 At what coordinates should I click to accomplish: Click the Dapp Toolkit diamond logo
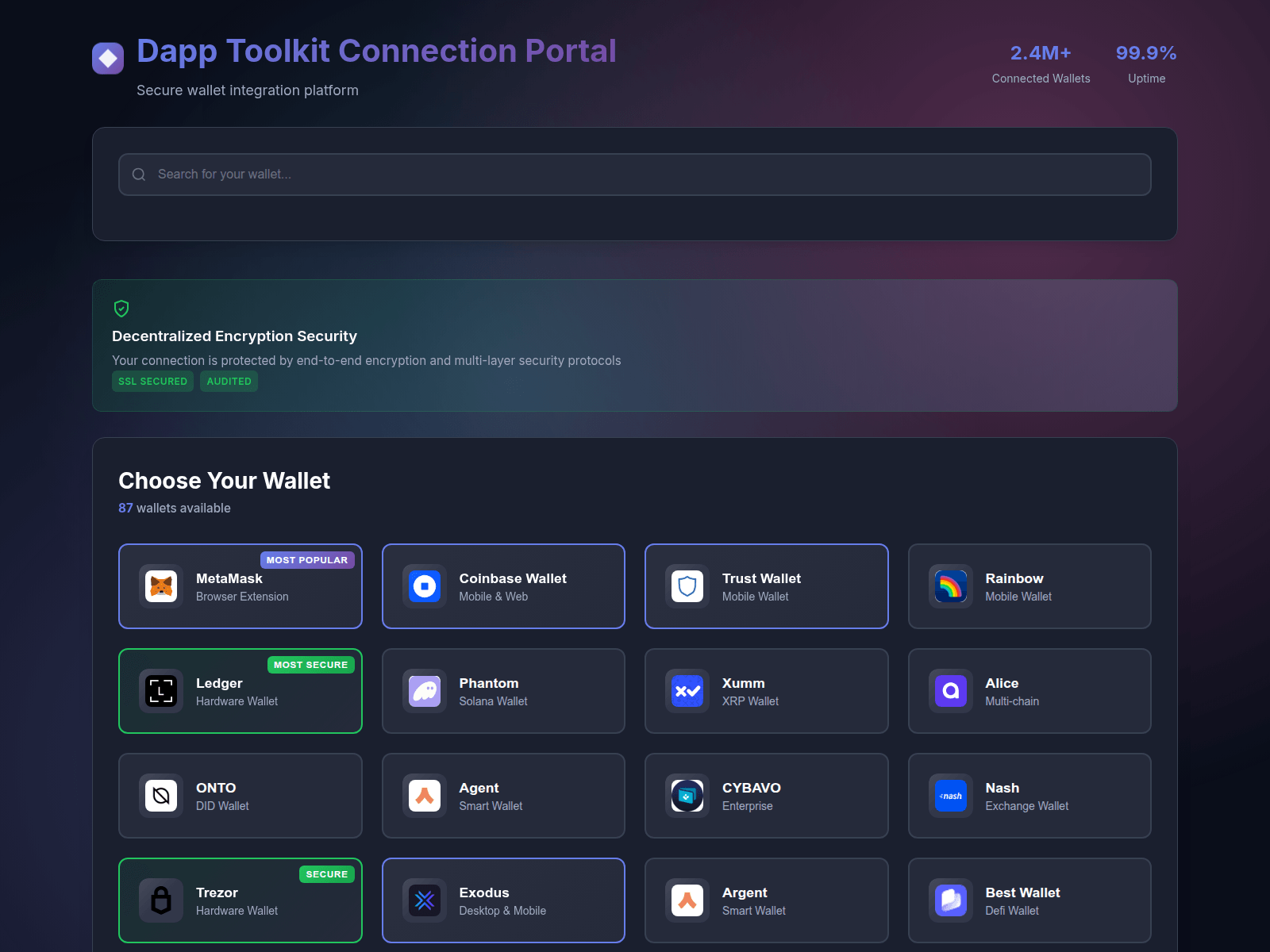coord(108,58)
